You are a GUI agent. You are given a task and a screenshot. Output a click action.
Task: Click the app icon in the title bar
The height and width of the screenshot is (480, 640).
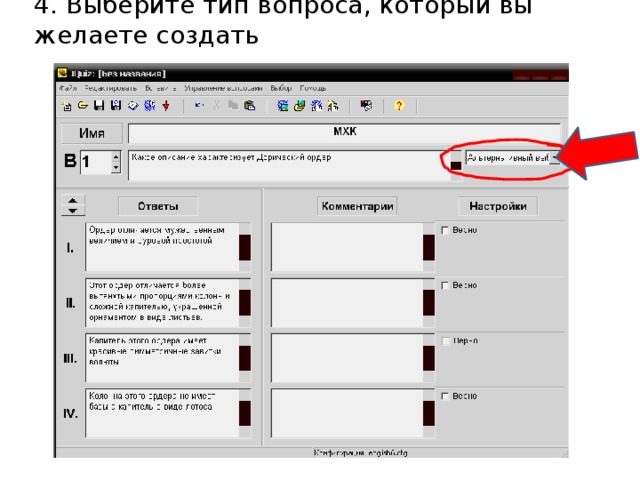[x=62, y=73]
